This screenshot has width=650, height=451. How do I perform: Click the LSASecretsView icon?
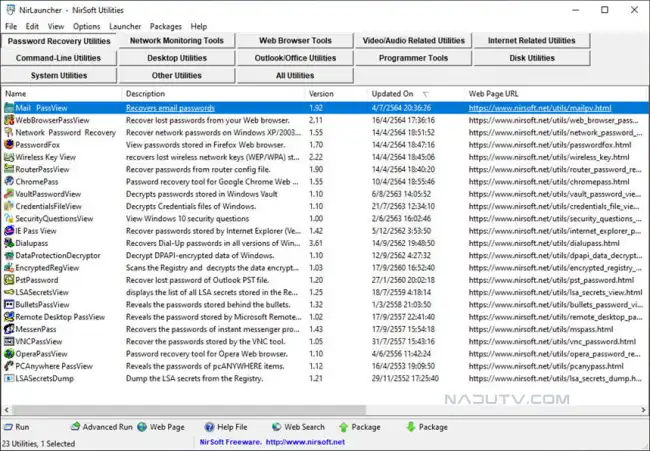point(9,292)
